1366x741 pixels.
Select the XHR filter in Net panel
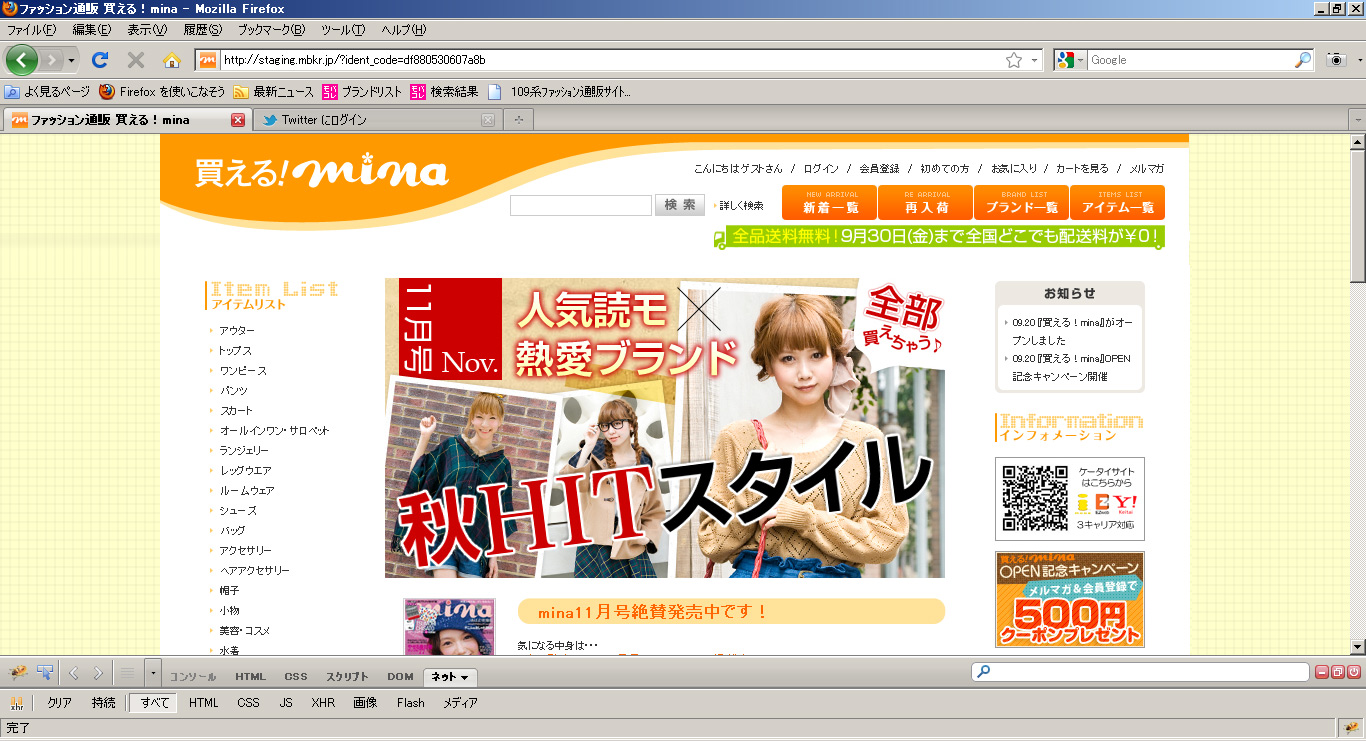tap(323, 703)
